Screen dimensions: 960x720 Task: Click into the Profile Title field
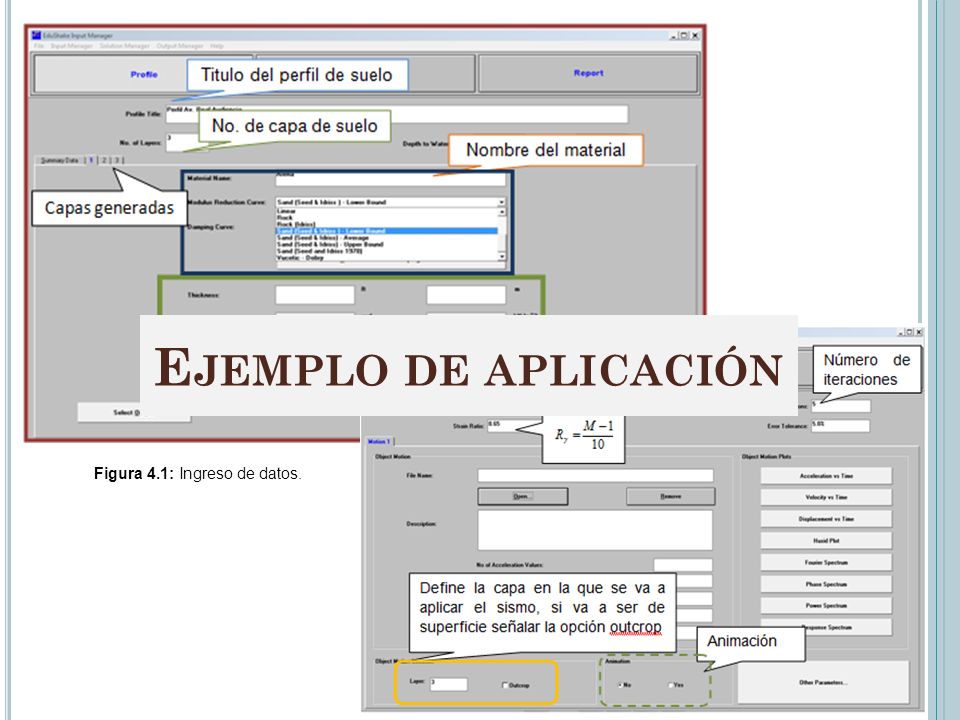pyautogui.click(x=397, y=114)
